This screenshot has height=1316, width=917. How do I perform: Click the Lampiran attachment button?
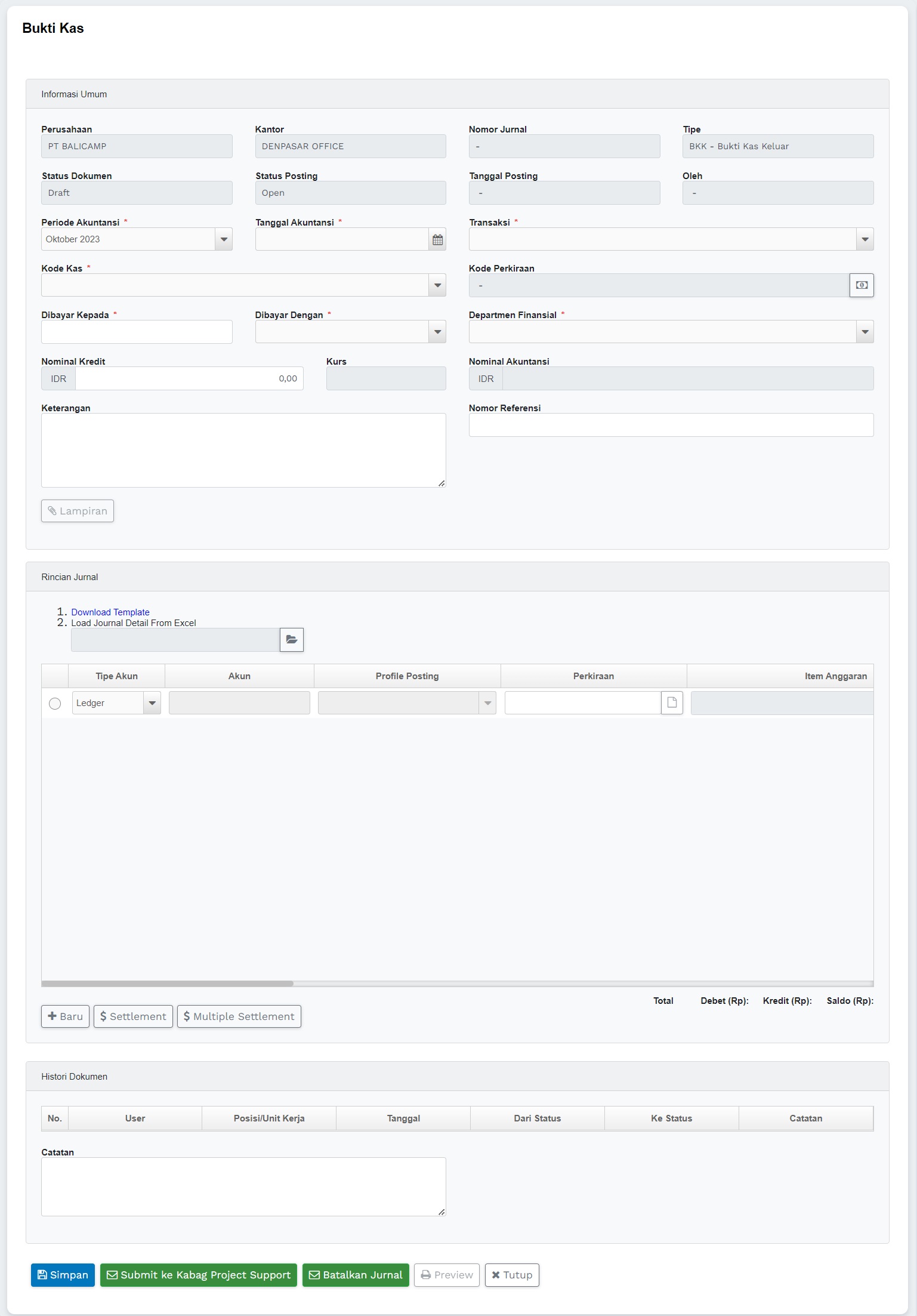point(78,511)
